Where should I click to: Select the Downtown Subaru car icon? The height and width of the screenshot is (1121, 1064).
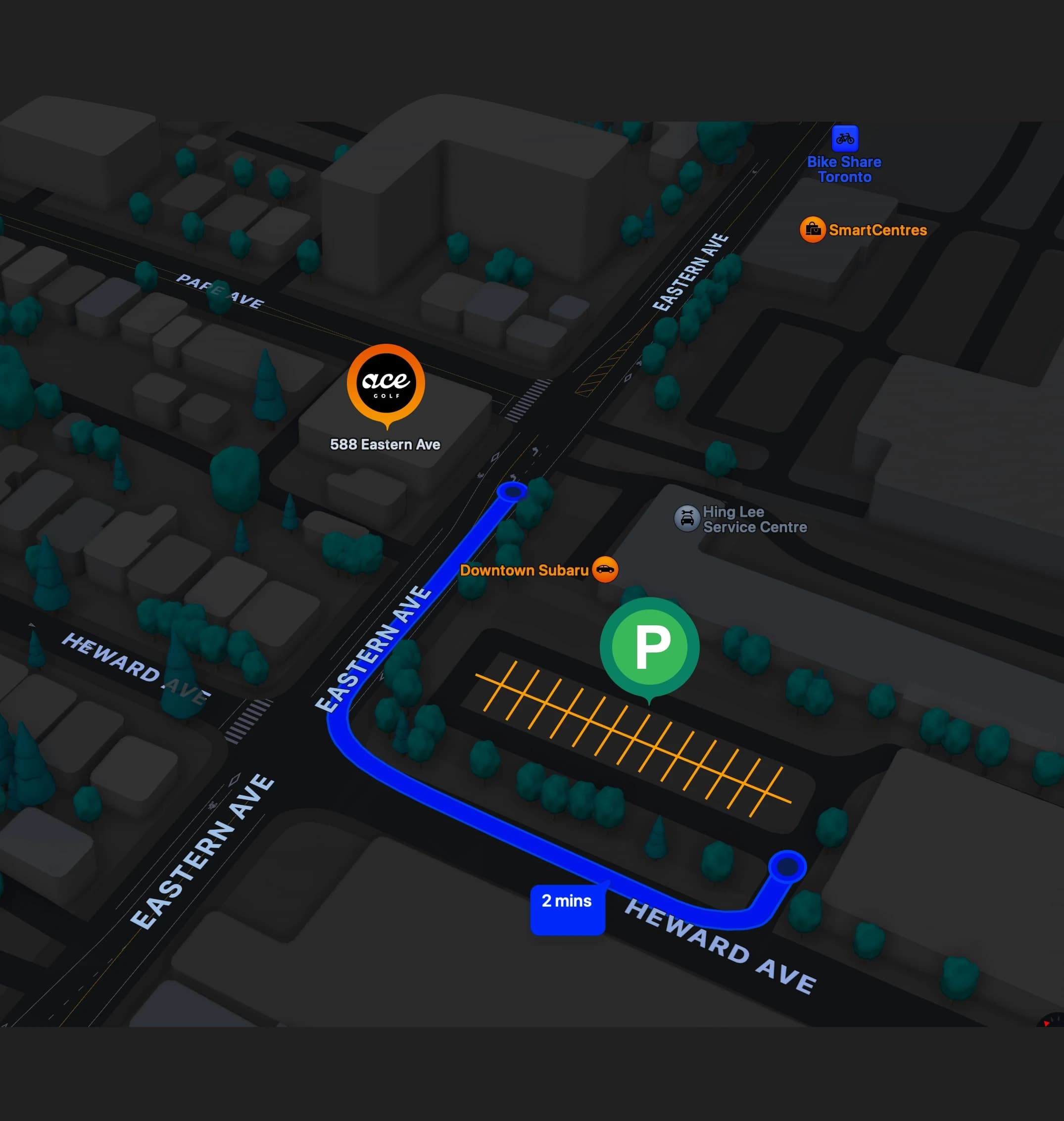(x=605, y=569)
